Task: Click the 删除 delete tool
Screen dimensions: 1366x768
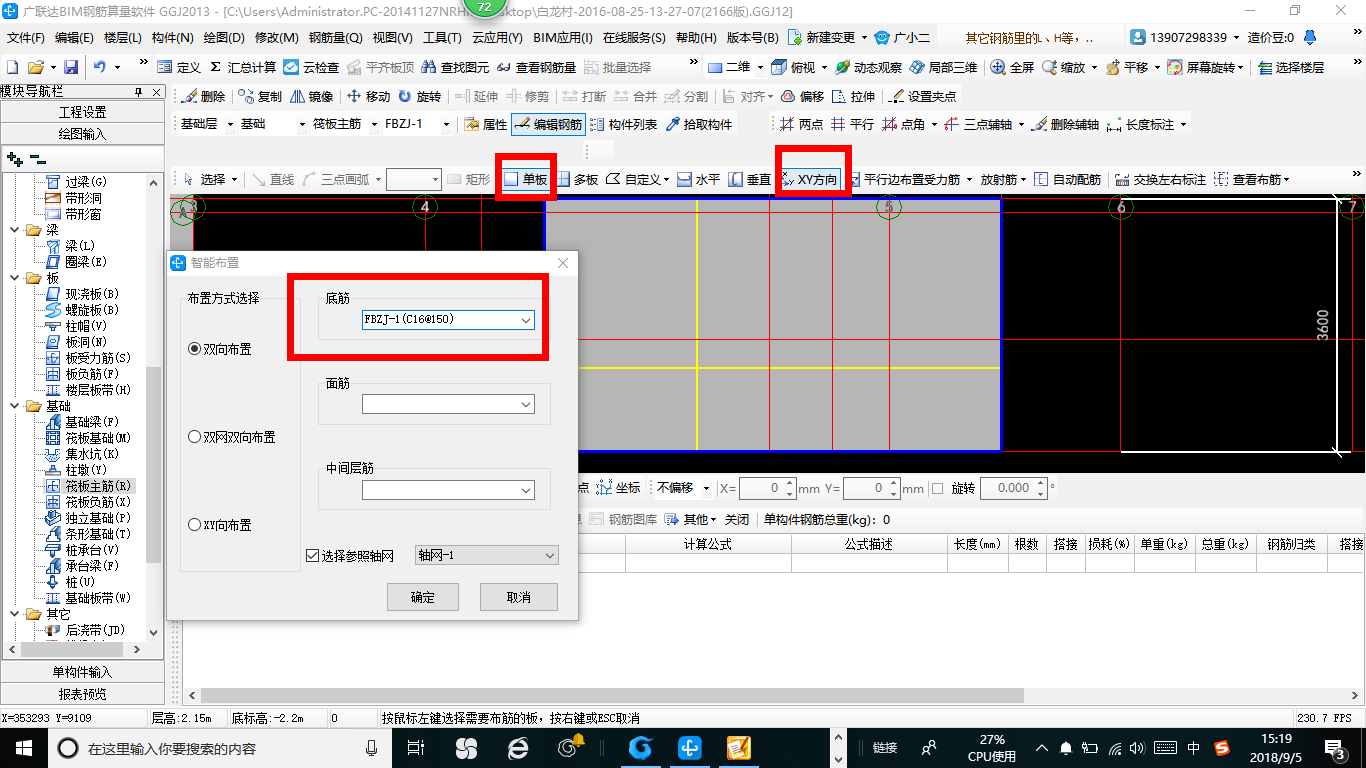Action: 204,97
